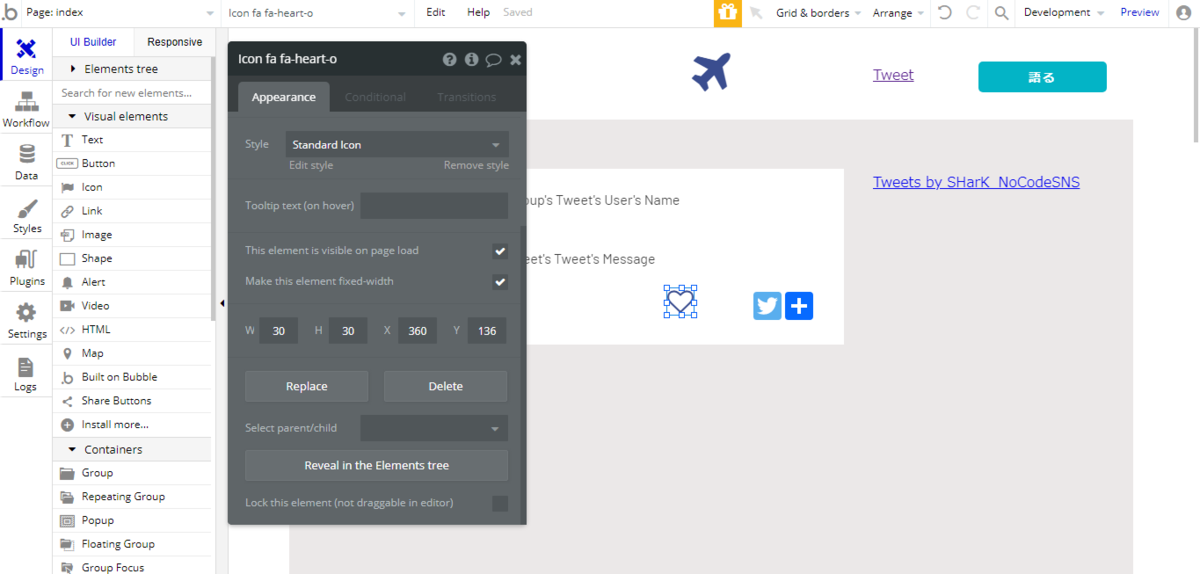Open the Style dropdown Standard Icon

(397, 145)
